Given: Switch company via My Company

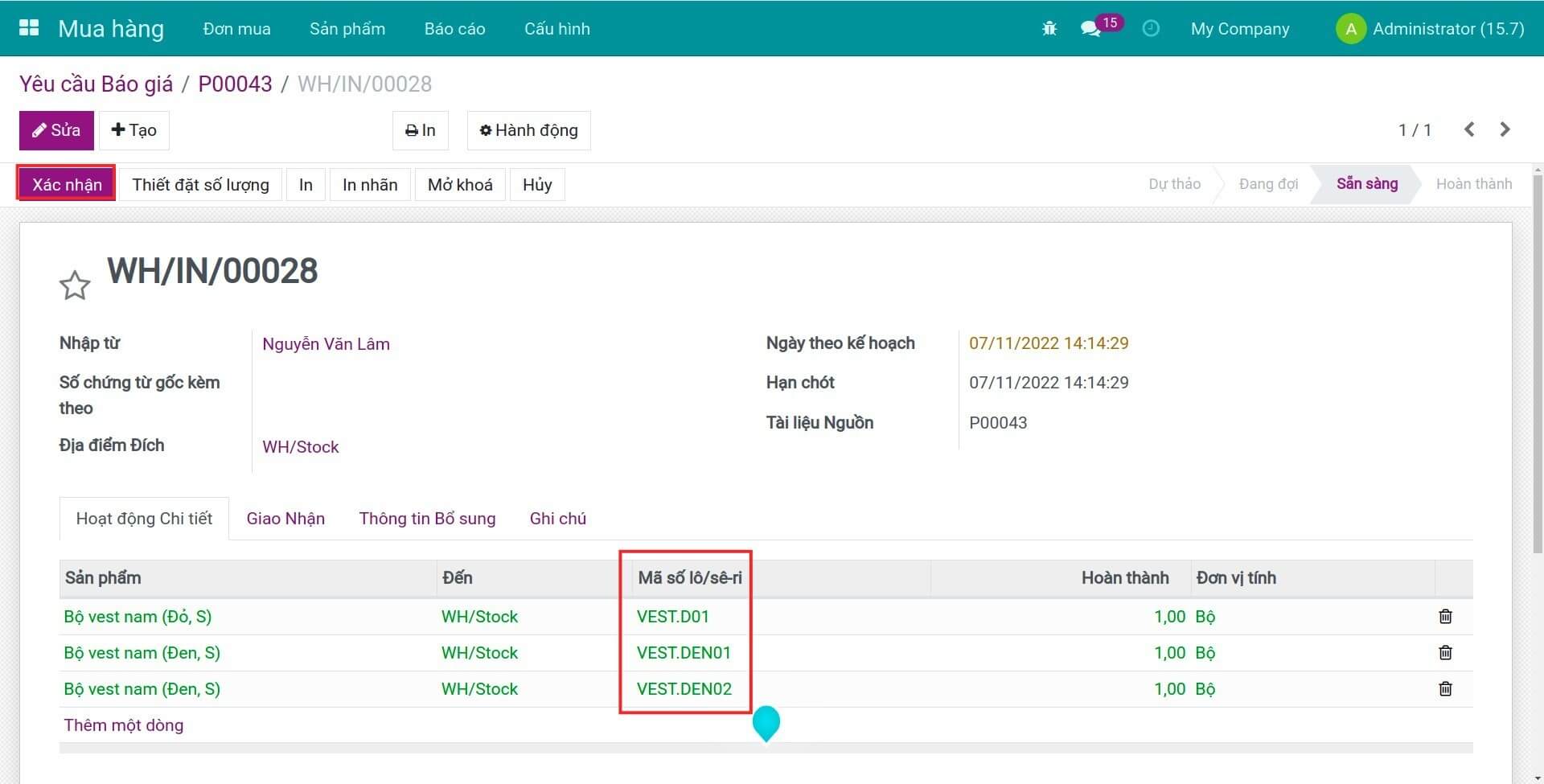Looking at the screenshot, I should pos(1239,29).
